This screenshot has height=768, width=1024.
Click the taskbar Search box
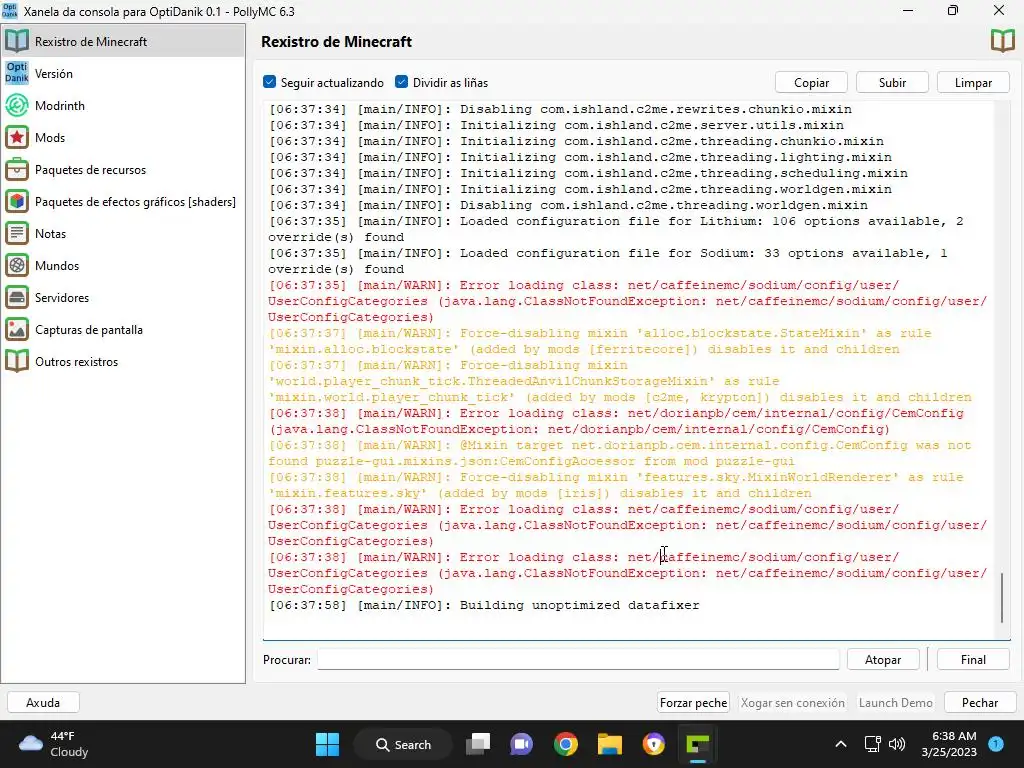[x=403, y=744]
